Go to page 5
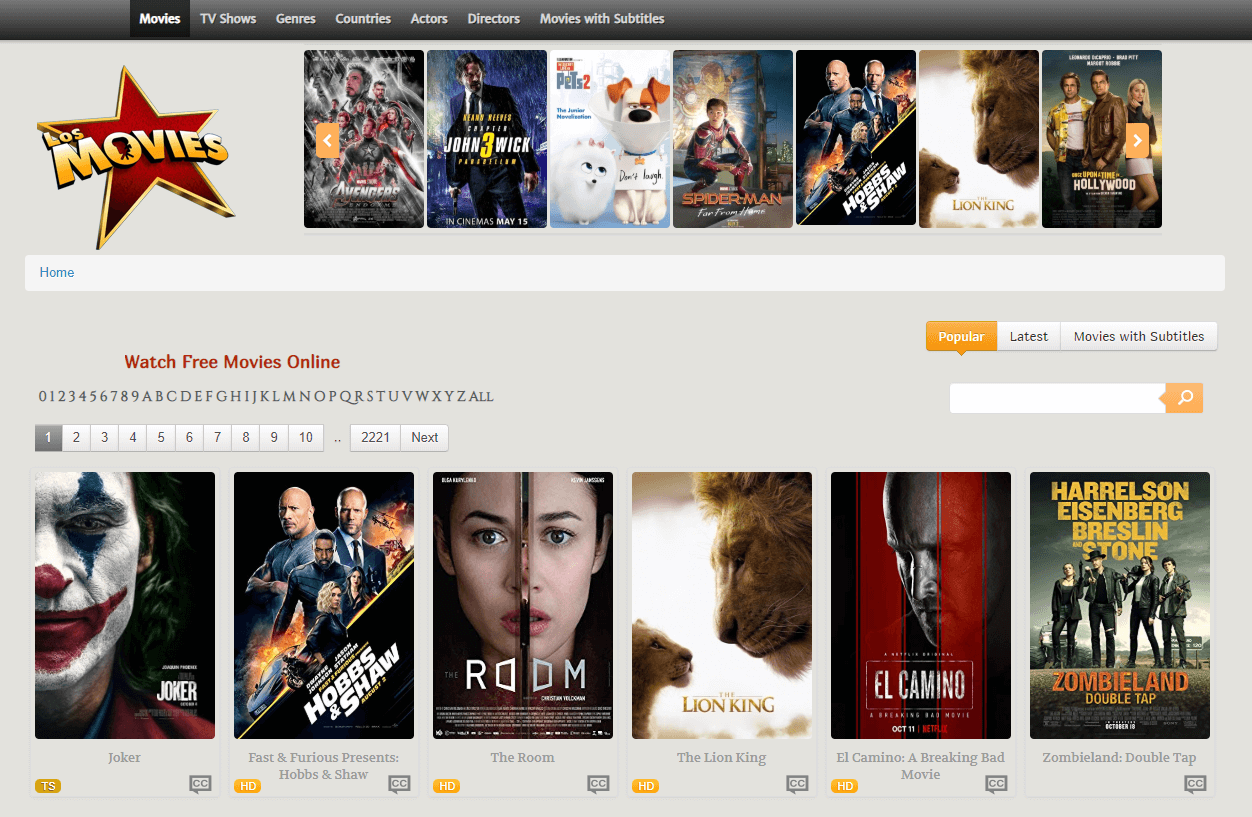This screenshot has width=1252, height=817. (x=161, y=437)
